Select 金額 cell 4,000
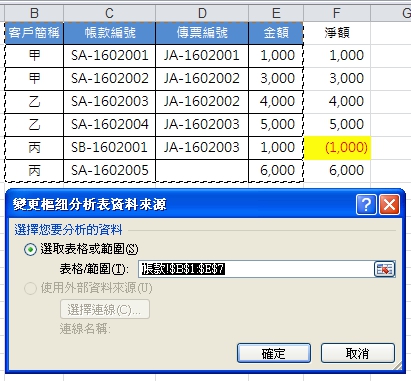The height and width of the screenshot is (381, 411). [276, 102]
